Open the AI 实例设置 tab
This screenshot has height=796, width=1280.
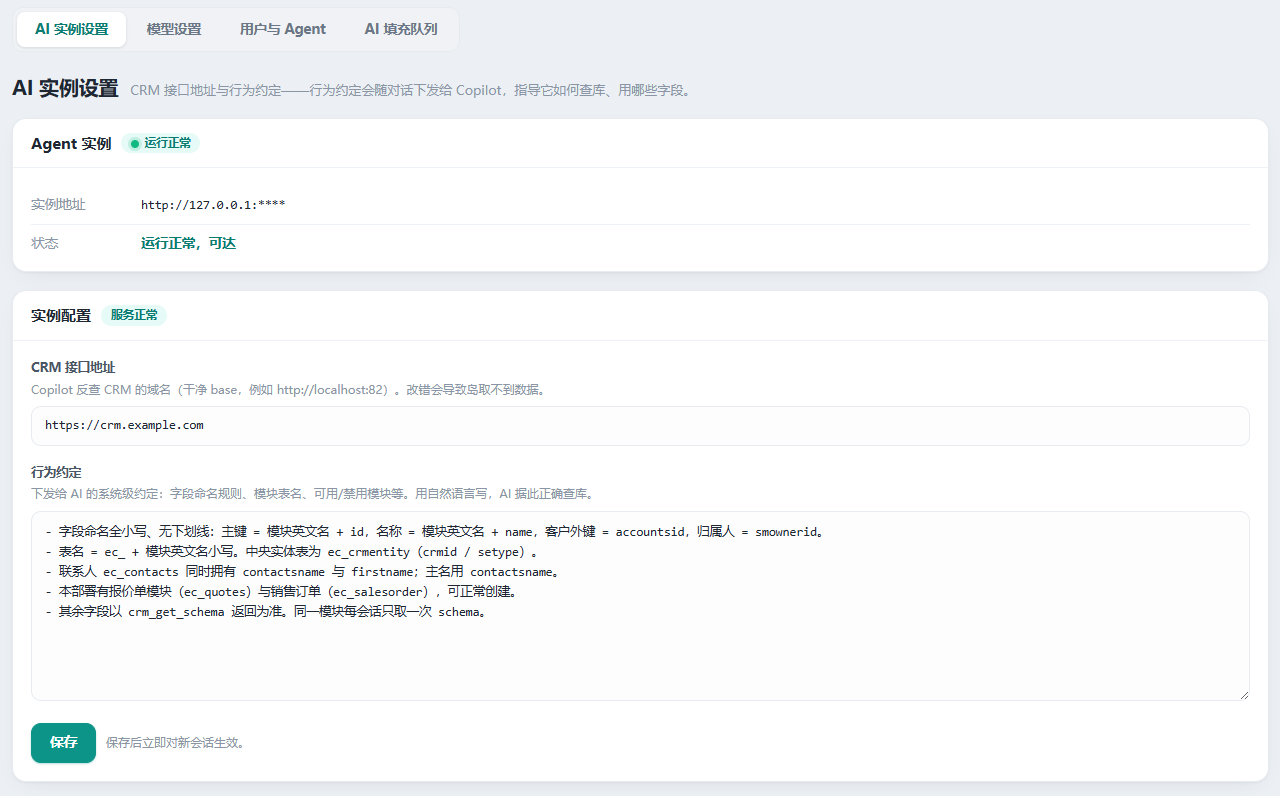72,30
